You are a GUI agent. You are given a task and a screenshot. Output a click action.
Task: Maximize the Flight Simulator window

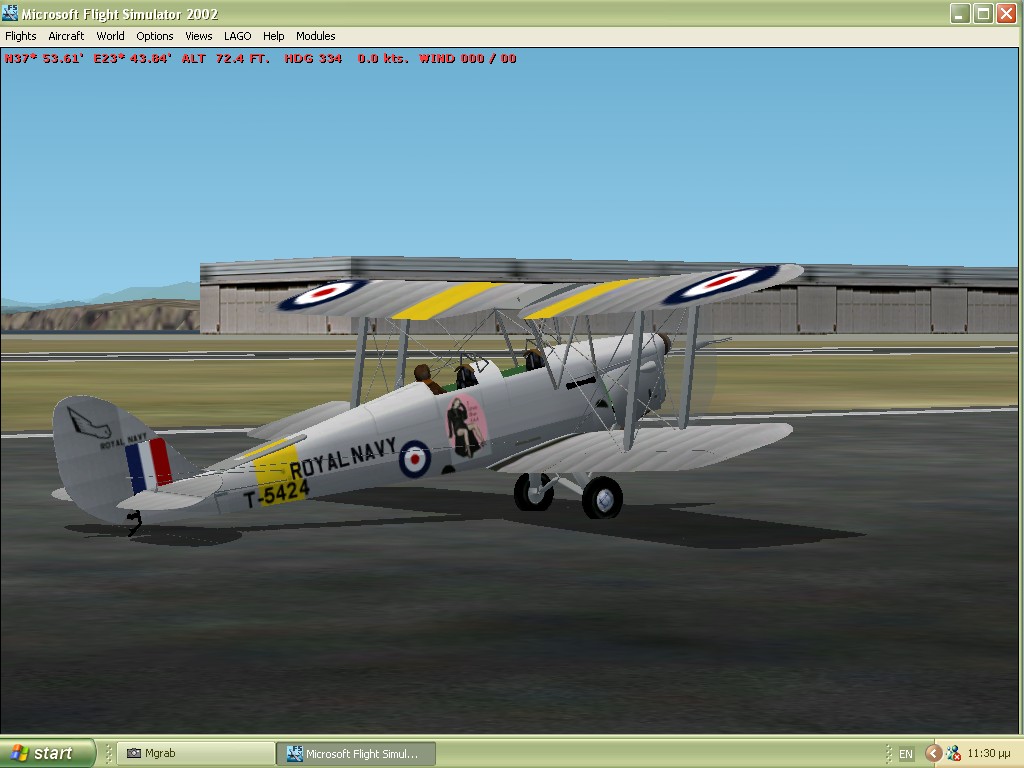click(983, 14)
